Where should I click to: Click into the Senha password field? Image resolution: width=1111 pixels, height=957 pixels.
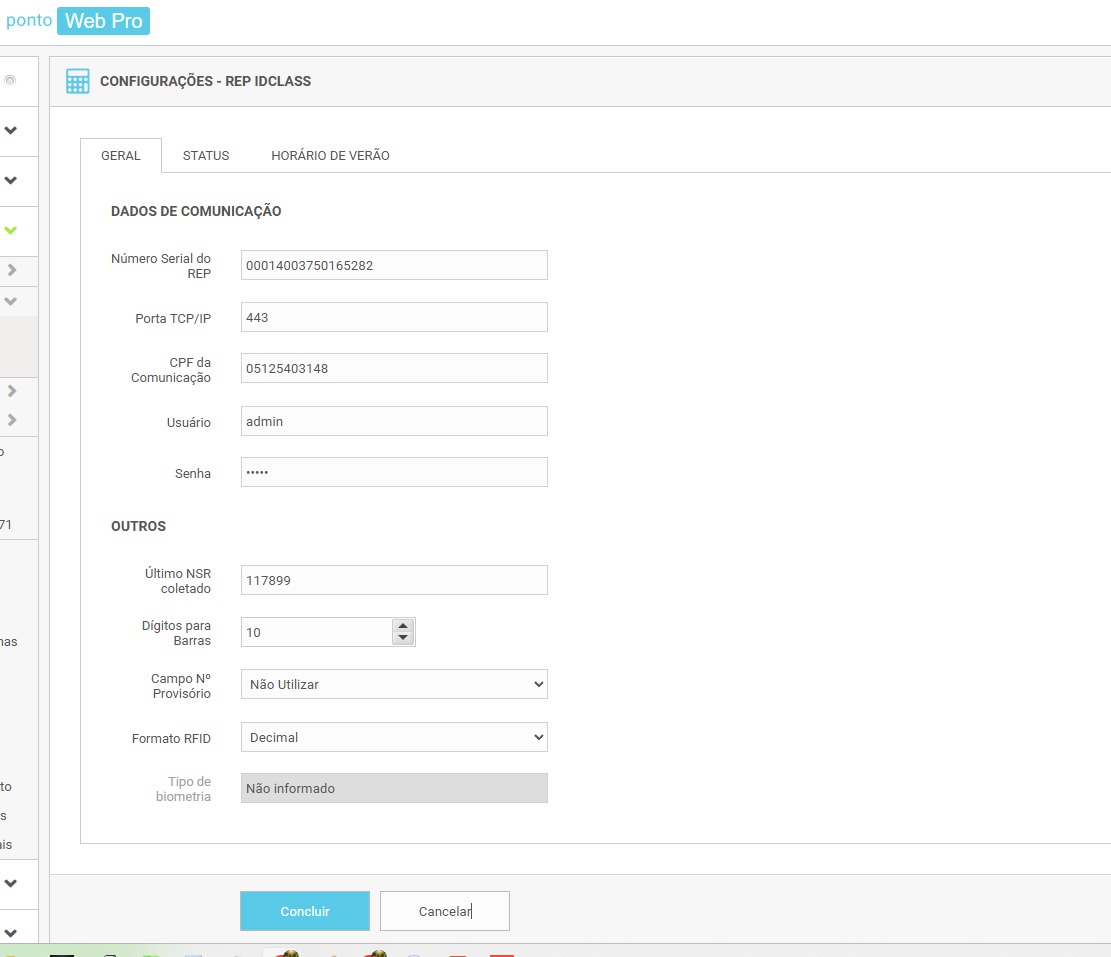click(394, 472)
